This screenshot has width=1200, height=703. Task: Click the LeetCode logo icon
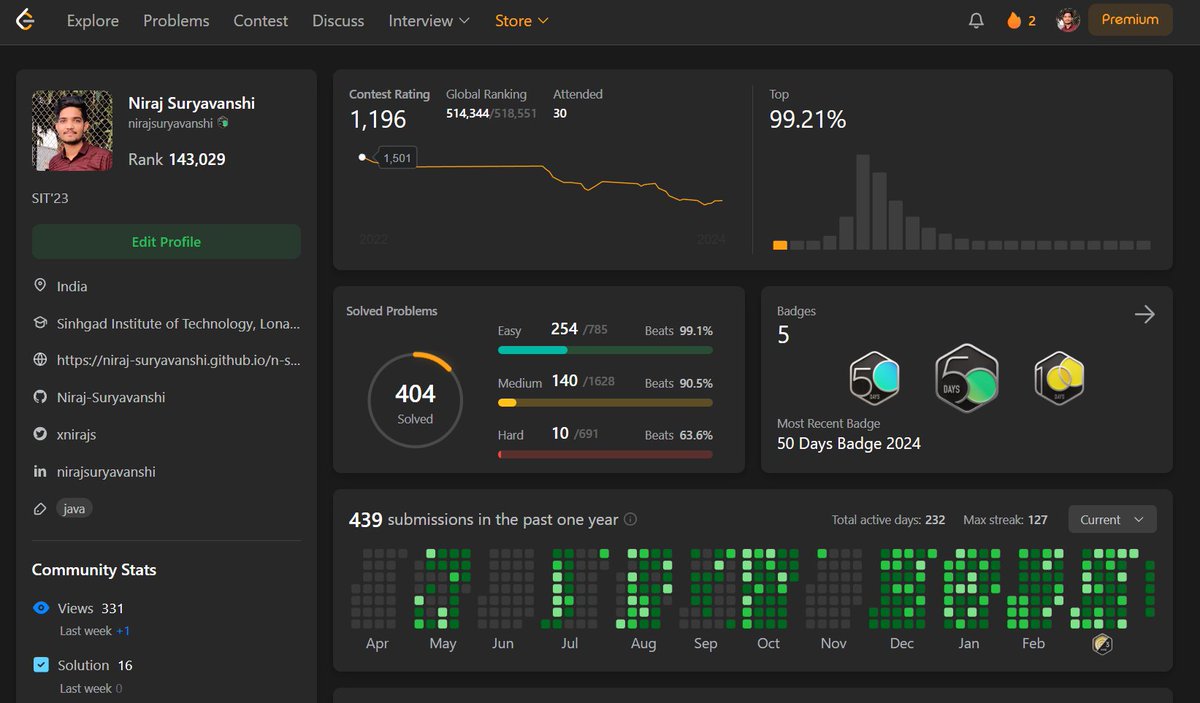pos(25,20)
